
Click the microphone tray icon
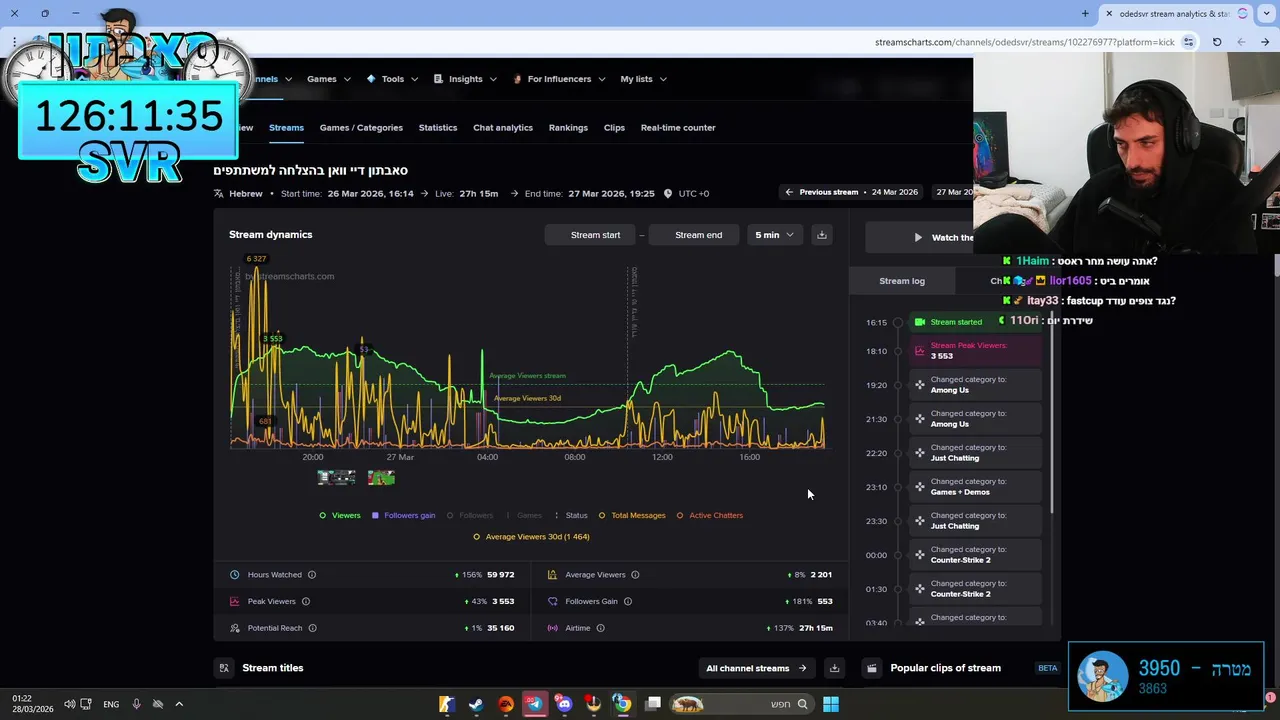[136, 704]
